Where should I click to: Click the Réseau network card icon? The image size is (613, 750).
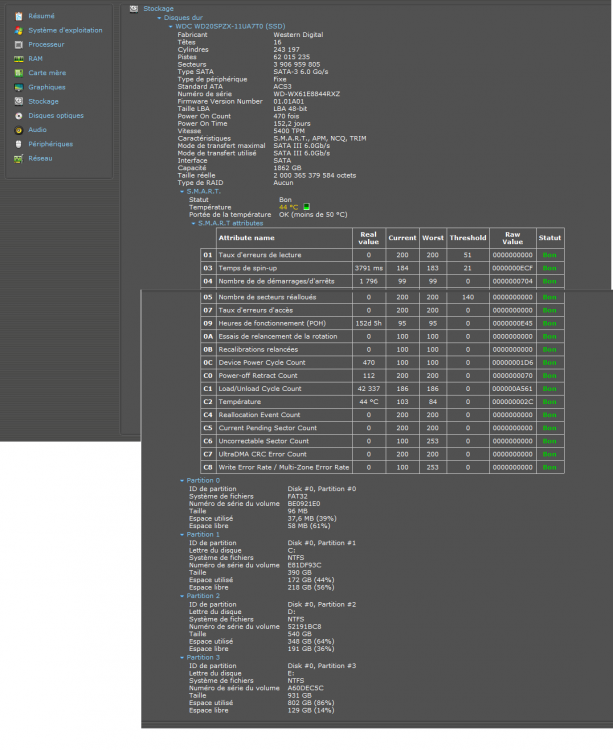19,158
